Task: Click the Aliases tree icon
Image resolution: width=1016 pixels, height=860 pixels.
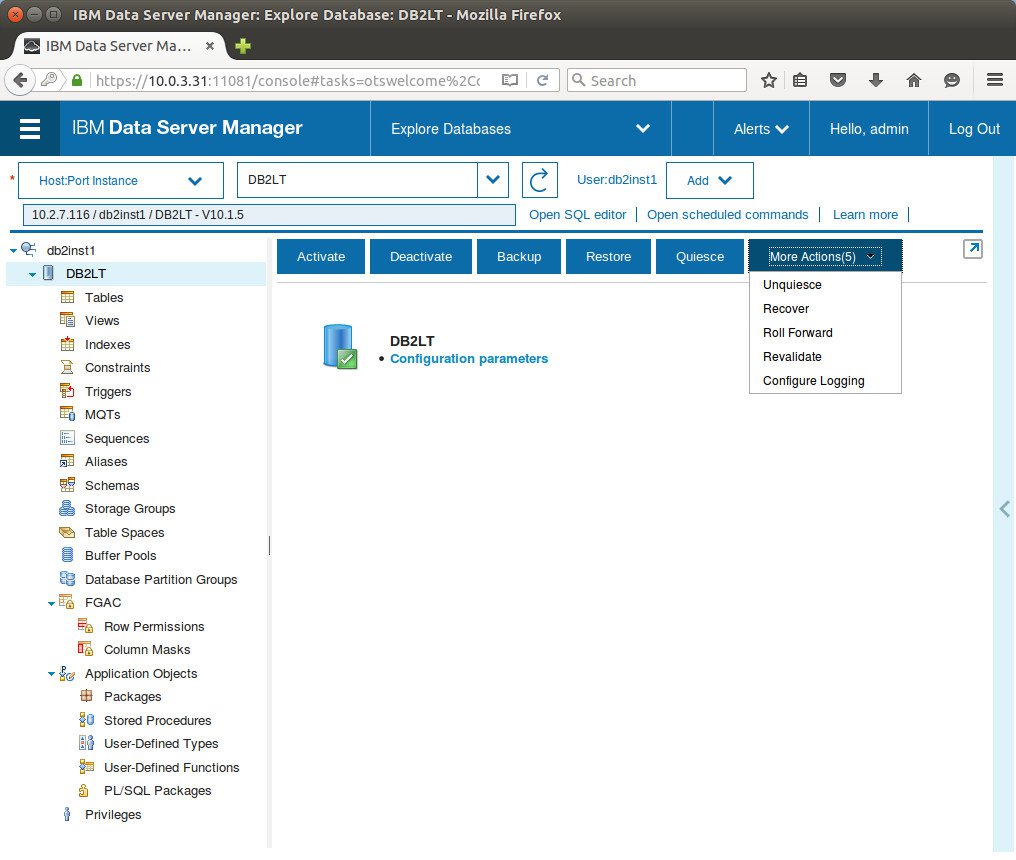Action: 67,461
